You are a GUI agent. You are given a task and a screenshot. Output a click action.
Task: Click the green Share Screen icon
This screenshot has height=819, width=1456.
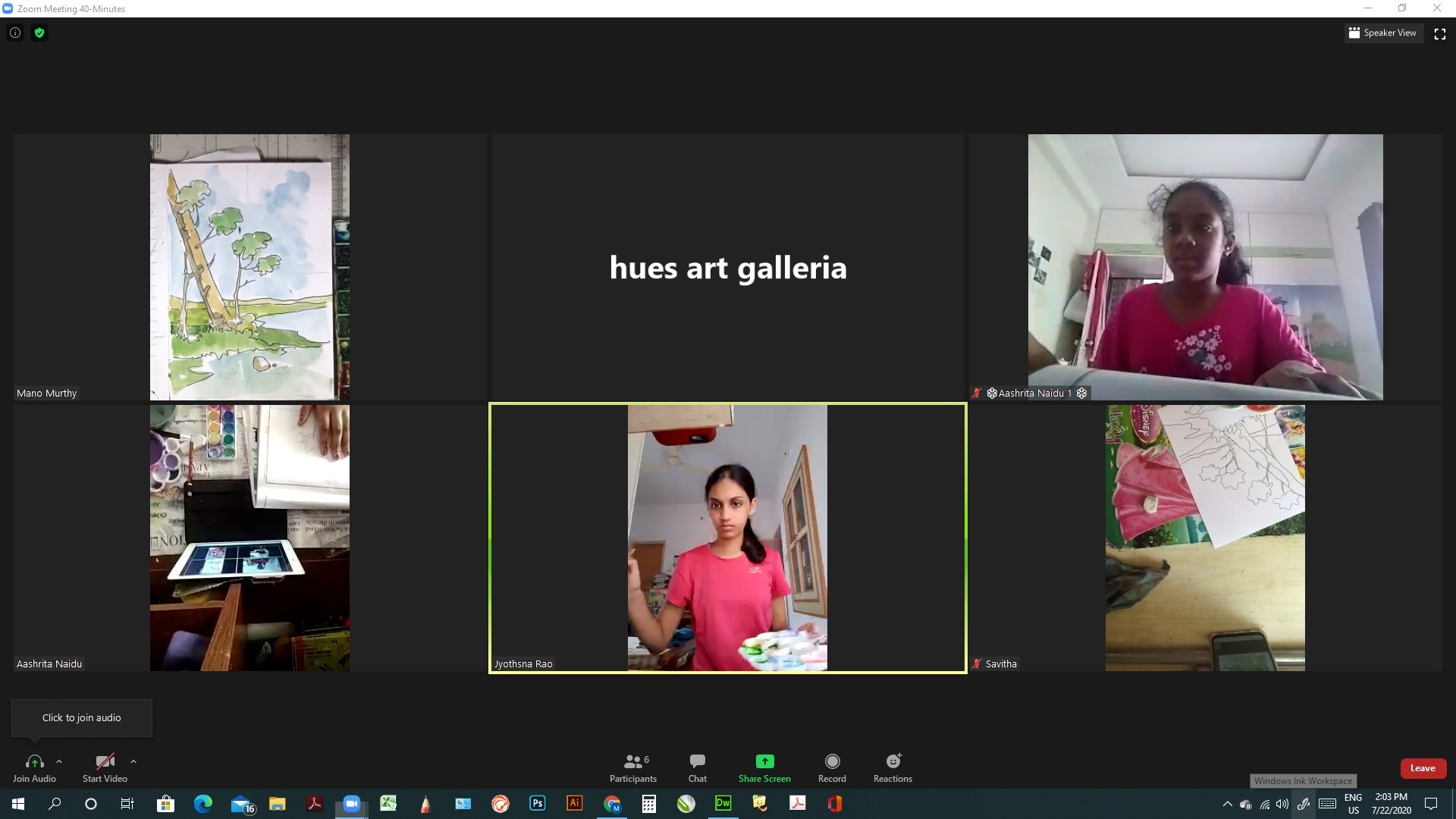pos(764,761)
